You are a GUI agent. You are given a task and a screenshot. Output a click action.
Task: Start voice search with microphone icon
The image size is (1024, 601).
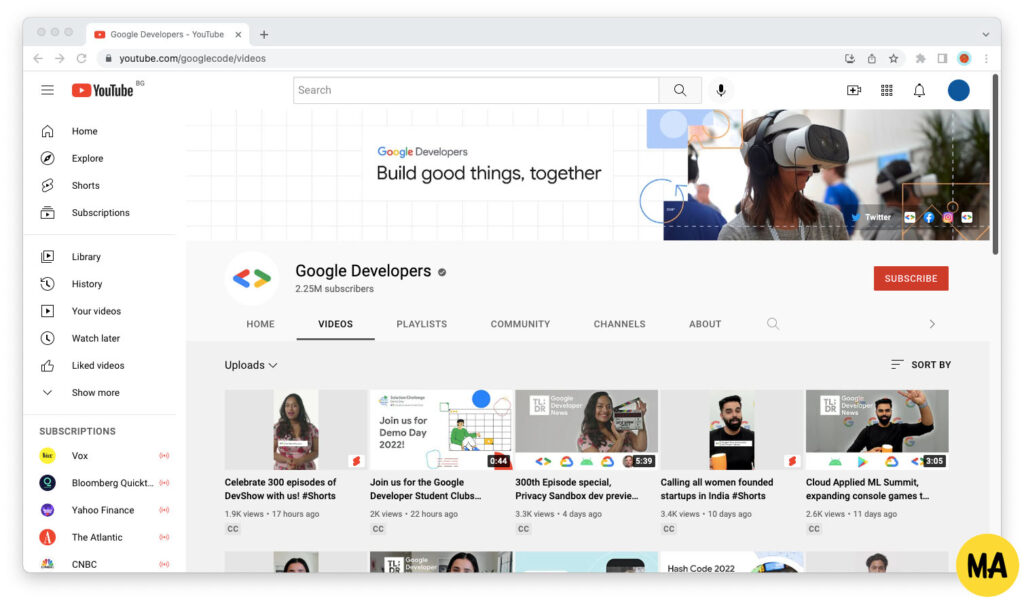click(x=720, y=90)
